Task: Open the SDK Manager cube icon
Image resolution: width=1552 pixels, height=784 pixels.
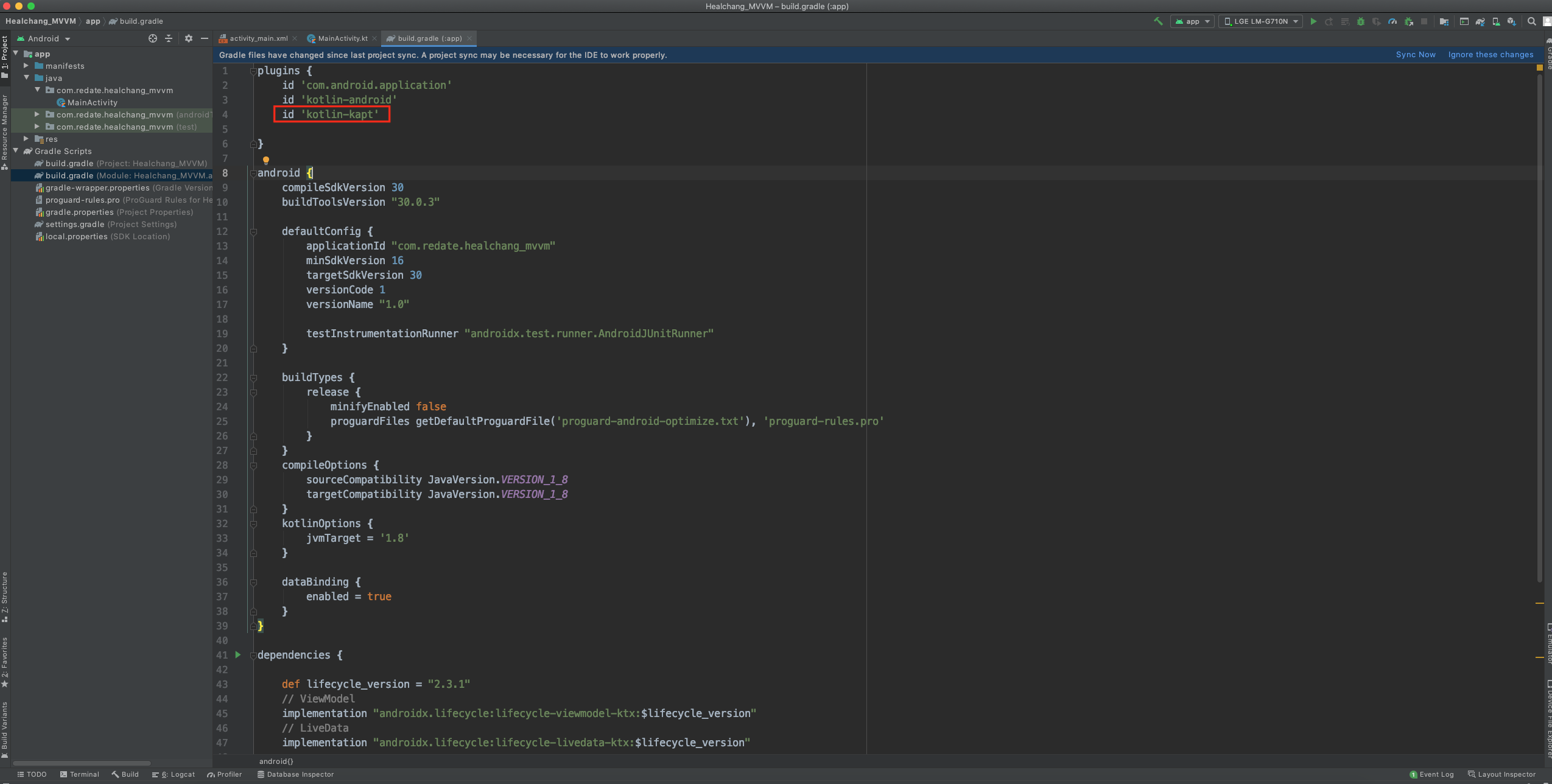Action: 1511,21
